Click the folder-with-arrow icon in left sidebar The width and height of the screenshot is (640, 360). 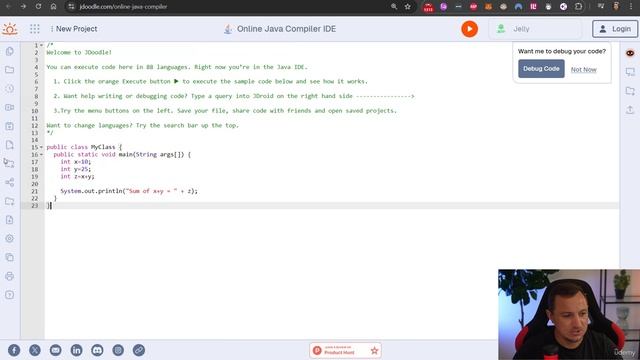[10, 201]
